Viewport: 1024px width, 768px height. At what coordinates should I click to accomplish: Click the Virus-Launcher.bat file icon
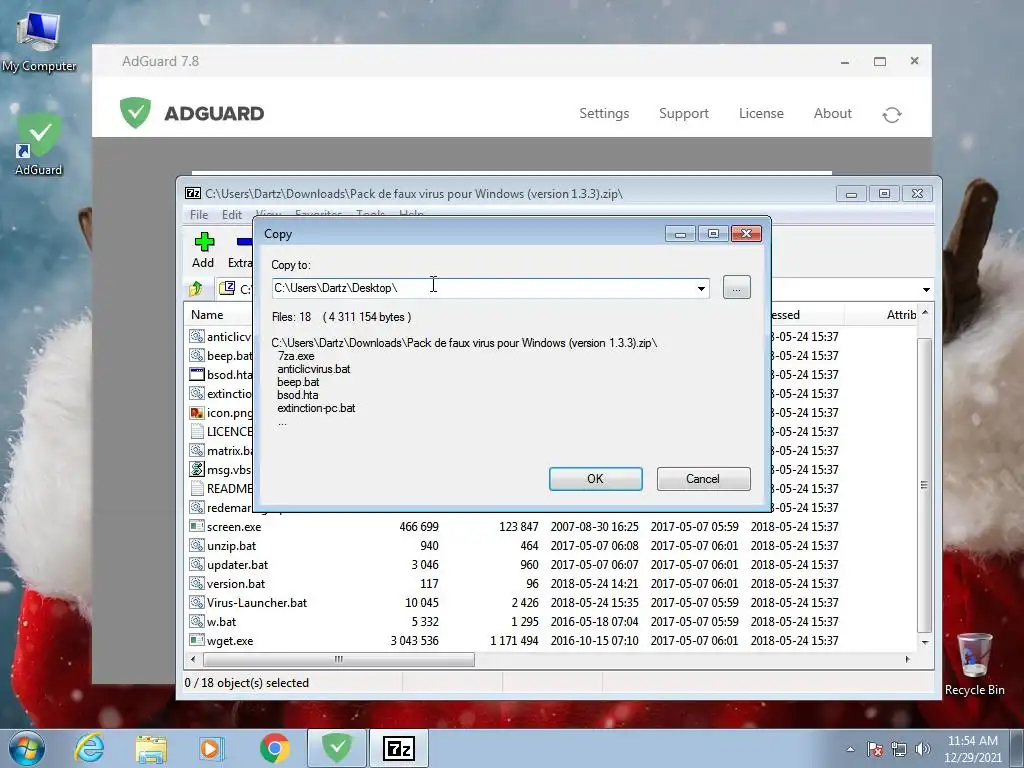pos(197,602)
